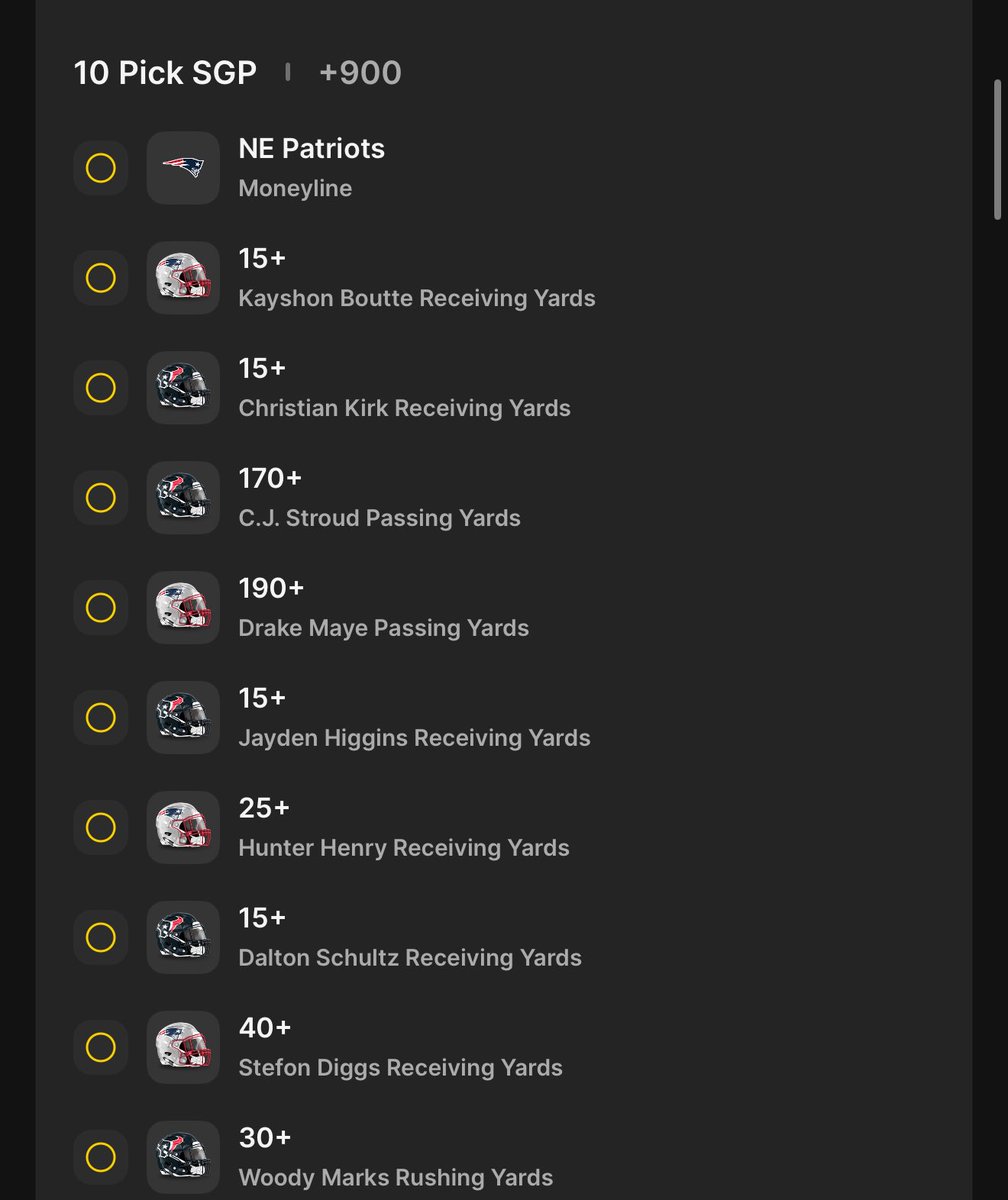The width and height of the screenshot is (1008, 1200).
Task: Click the Texans helmet icon beside Dalton Schultz
Action: [183, 938]
